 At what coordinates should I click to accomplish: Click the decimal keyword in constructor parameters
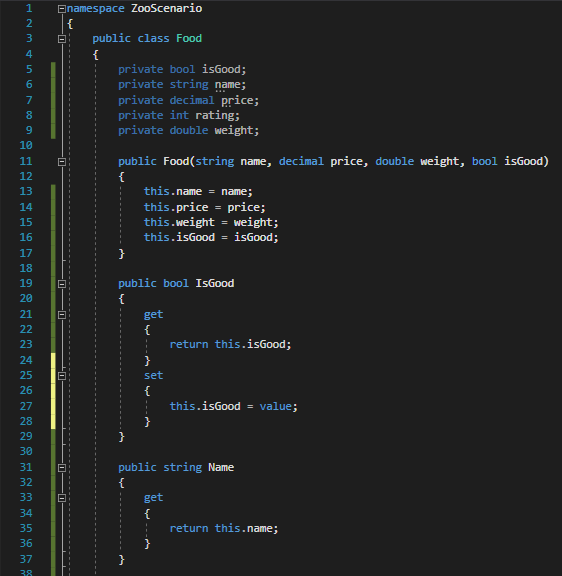(301, 161)
